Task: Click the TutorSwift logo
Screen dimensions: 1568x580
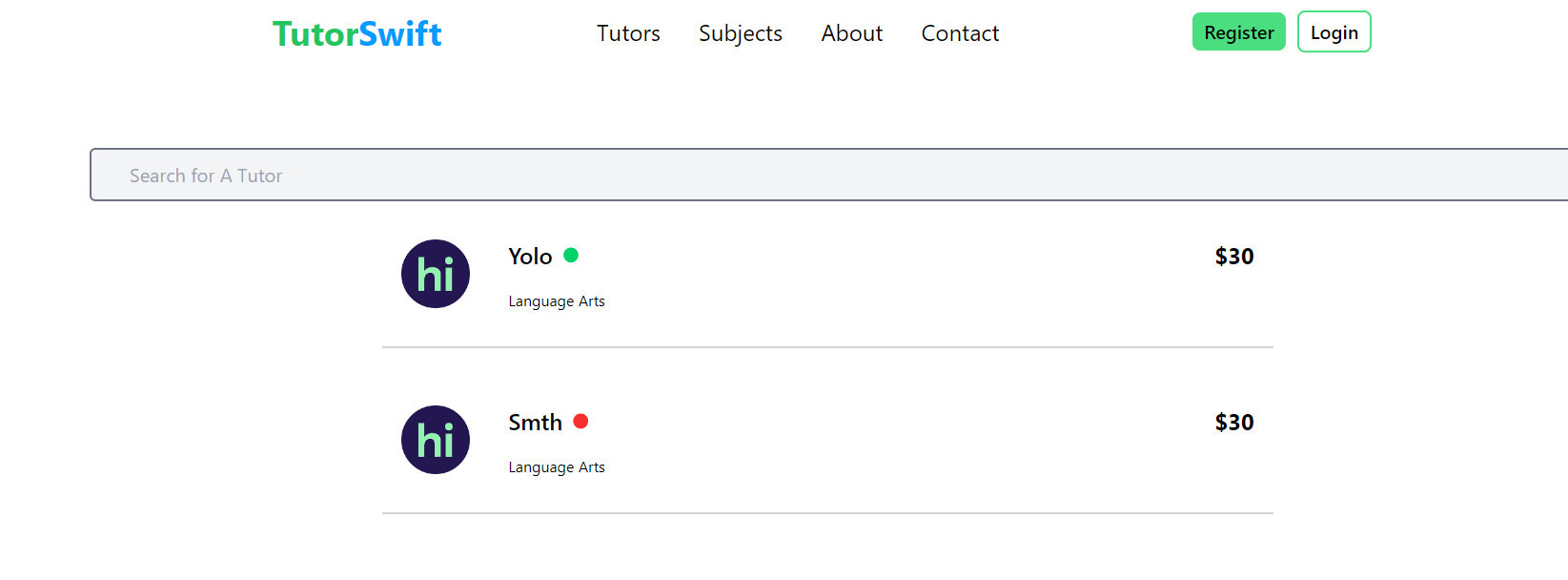Action: [x=356, y=34]
